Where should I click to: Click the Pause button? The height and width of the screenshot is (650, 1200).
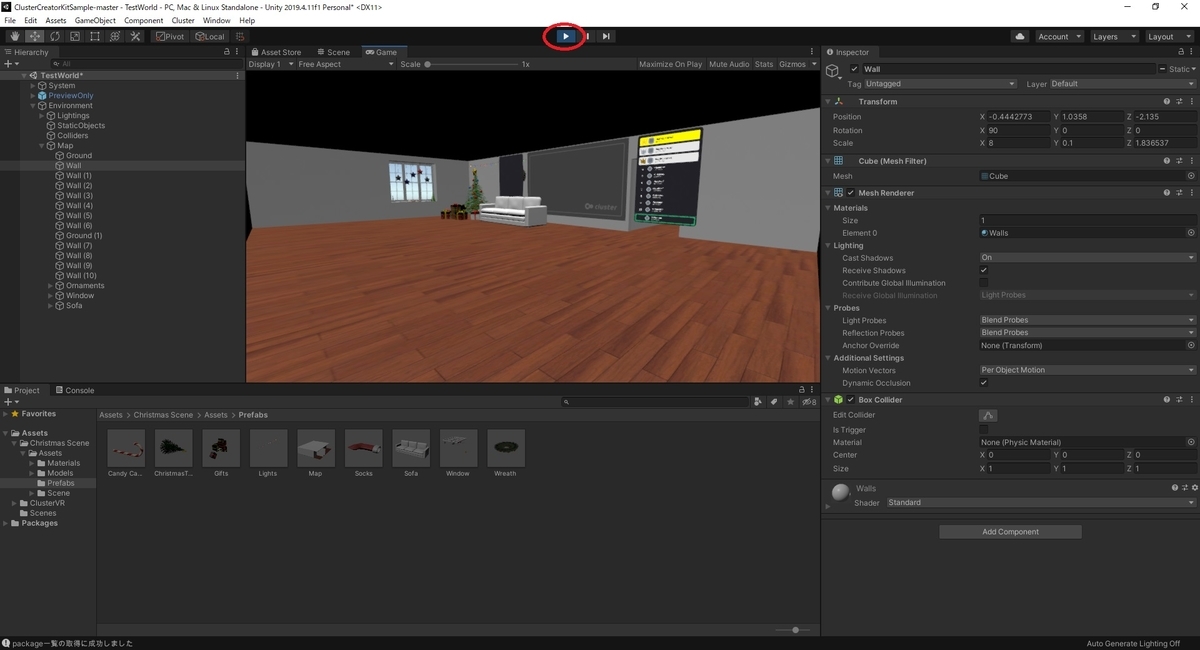tap(587, 36)
